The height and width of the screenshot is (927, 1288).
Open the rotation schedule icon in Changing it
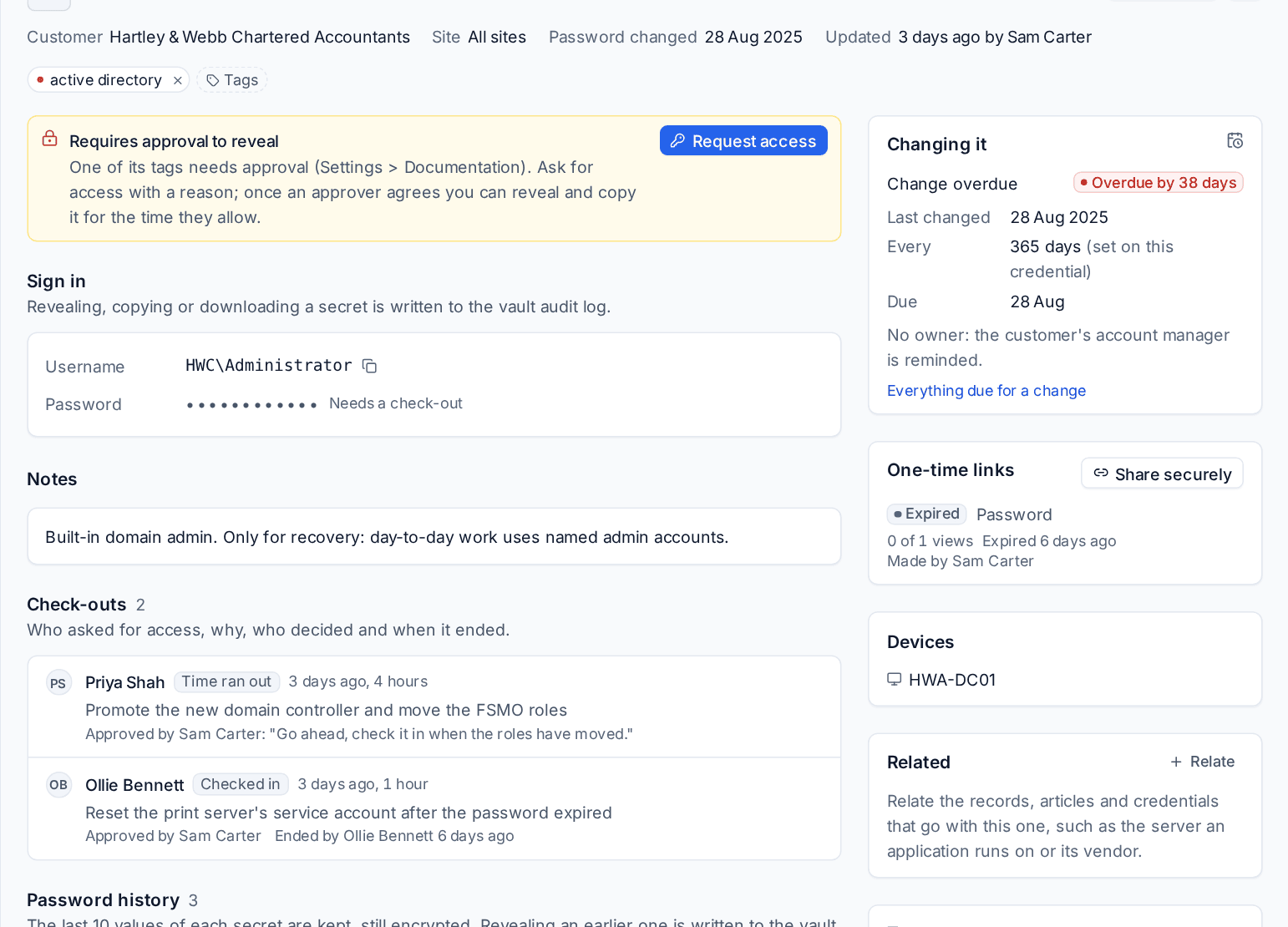[x=1235, y=140]
